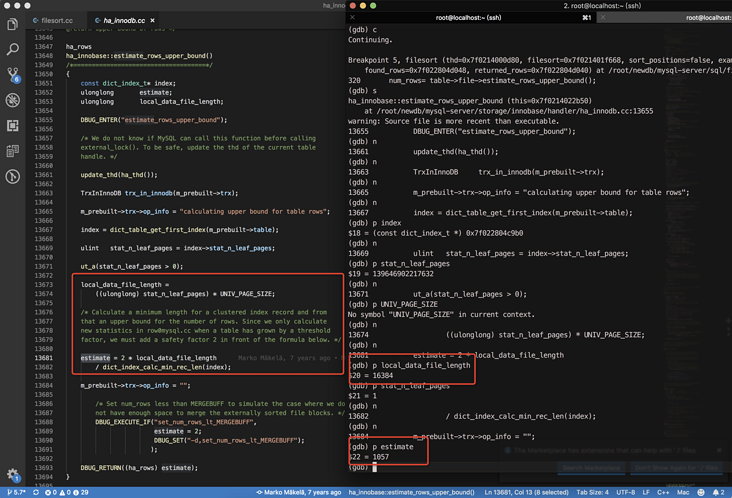Image resolution: width=732 pixels, height=498 pixels.
Task: Open the C++ language mode selector
Action: [663, 492]
